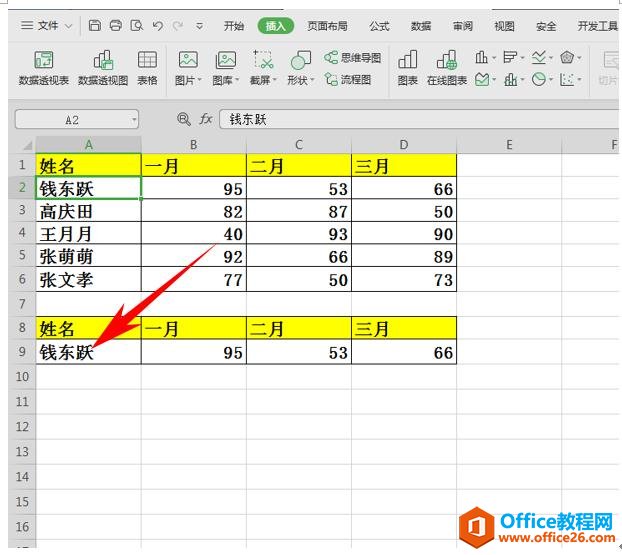Switch to the 公式 tab
The height and width of the screenshot is (555, 622).
pos(379,26)
